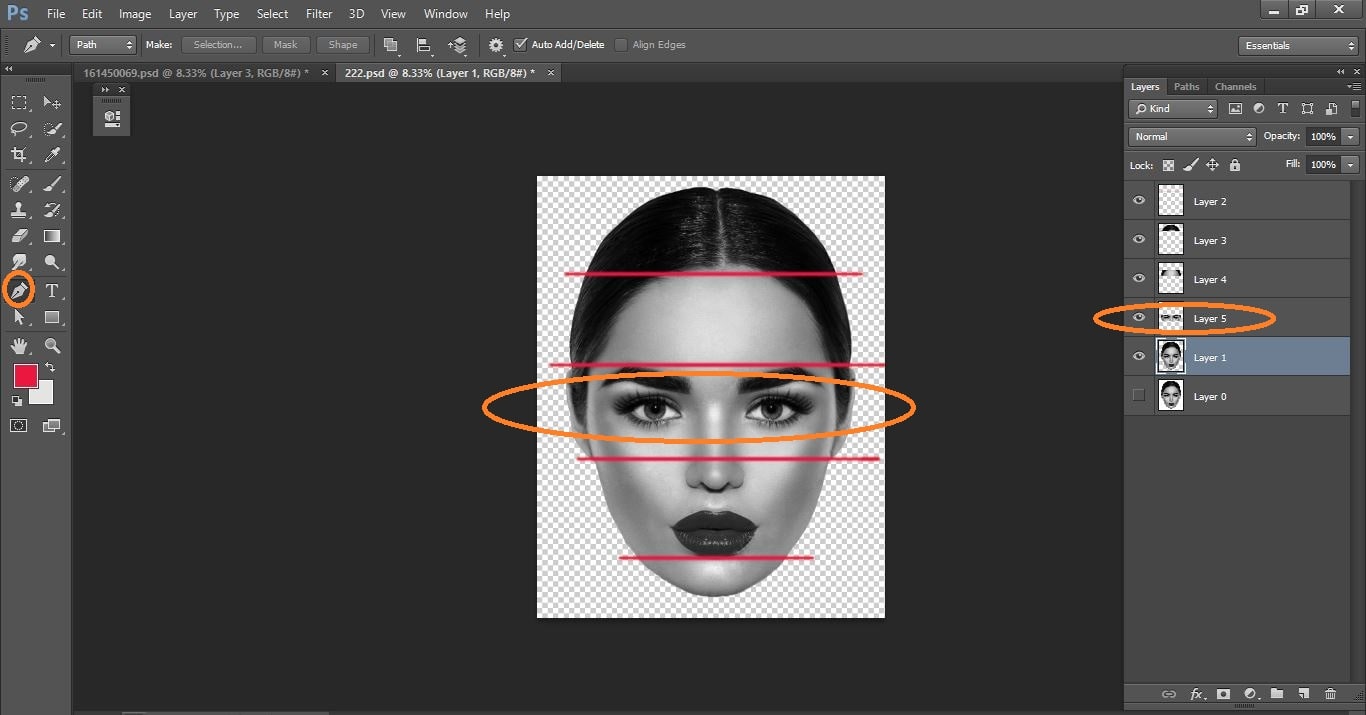Select the Move tool
Image resolution: width=1366 pixels, height=715 pixels.
(x=52, y=101)
